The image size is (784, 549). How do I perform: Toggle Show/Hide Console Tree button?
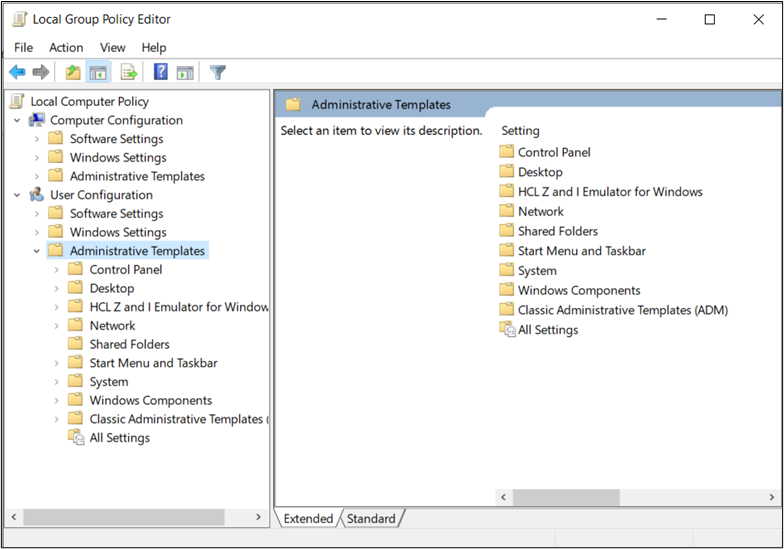98,72
